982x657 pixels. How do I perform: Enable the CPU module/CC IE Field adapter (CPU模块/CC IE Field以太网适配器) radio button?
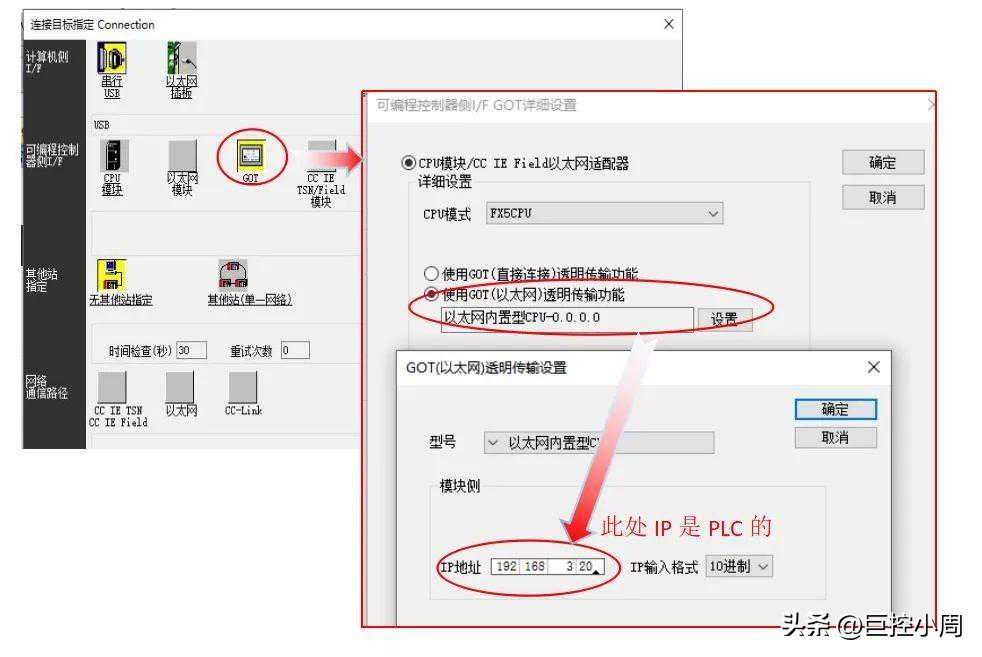click(408, 163)
